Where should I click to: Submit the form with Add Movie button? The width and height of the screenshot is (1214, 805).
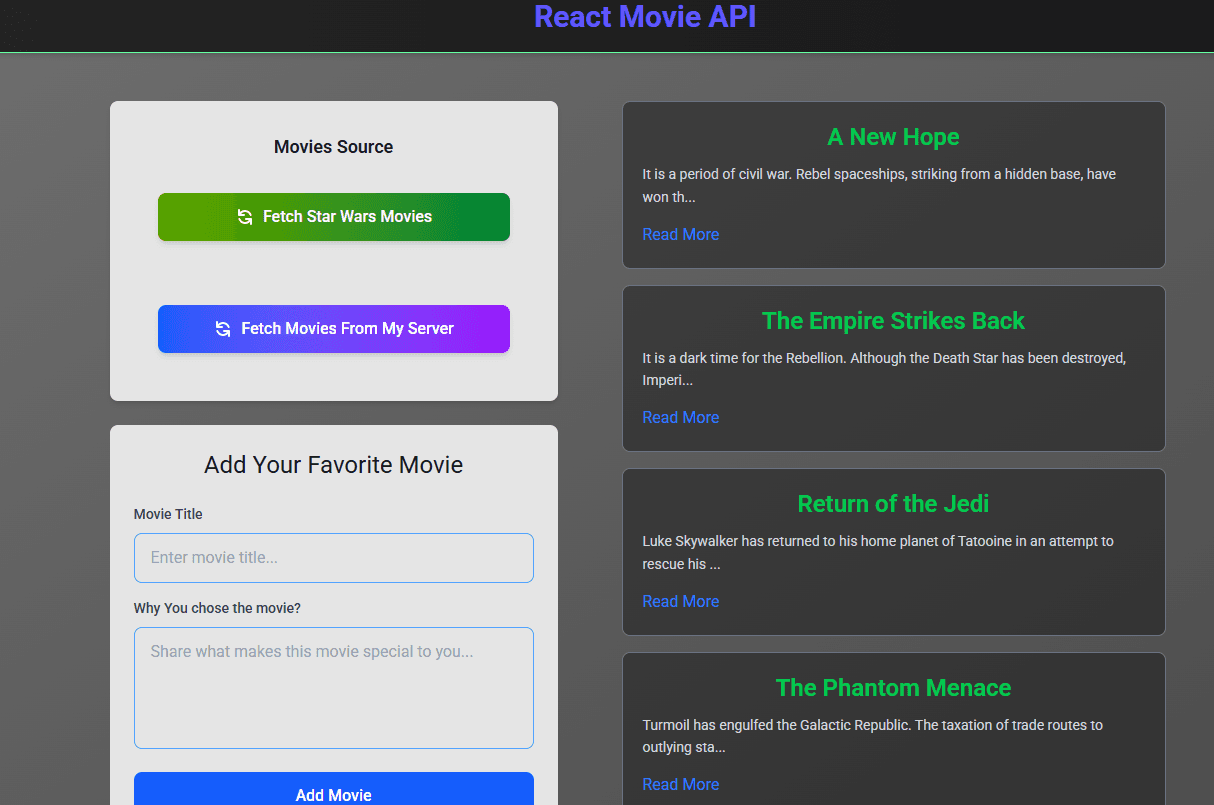click(333, 793)
